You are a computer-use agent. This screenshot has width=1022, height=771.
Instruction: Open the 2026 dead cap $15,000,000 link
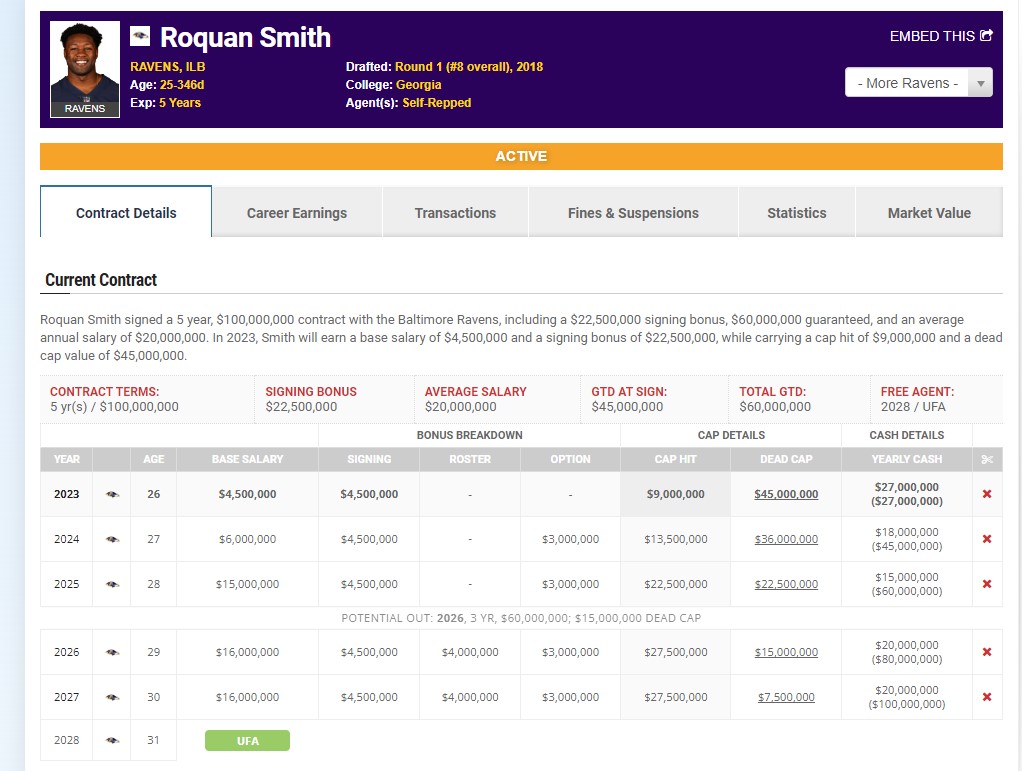click(x=786, y=652)
